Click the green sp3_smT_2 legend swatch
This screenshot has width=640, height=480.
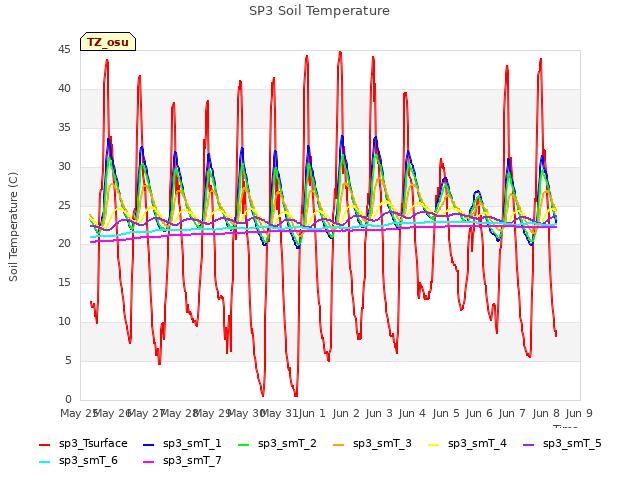(x=244, y=444)
